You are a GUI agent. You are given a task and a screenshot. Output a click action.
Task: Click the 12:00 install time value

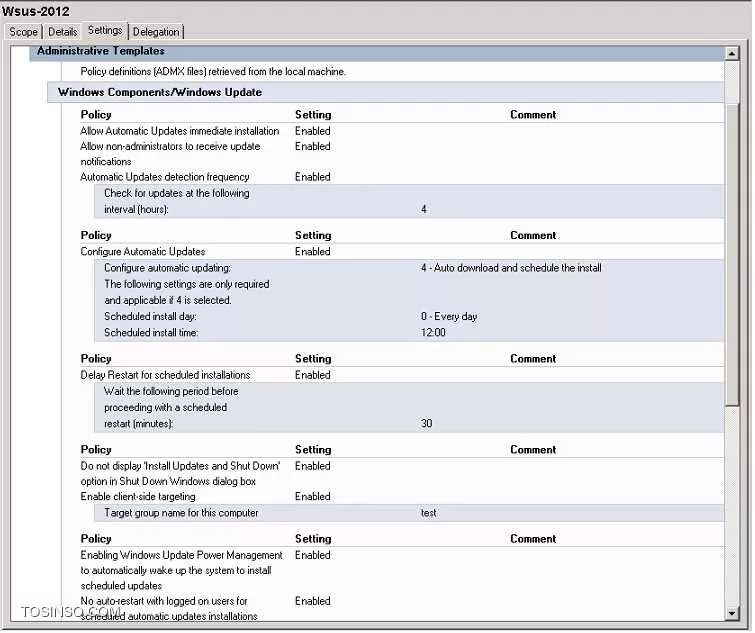coord(433,333)
